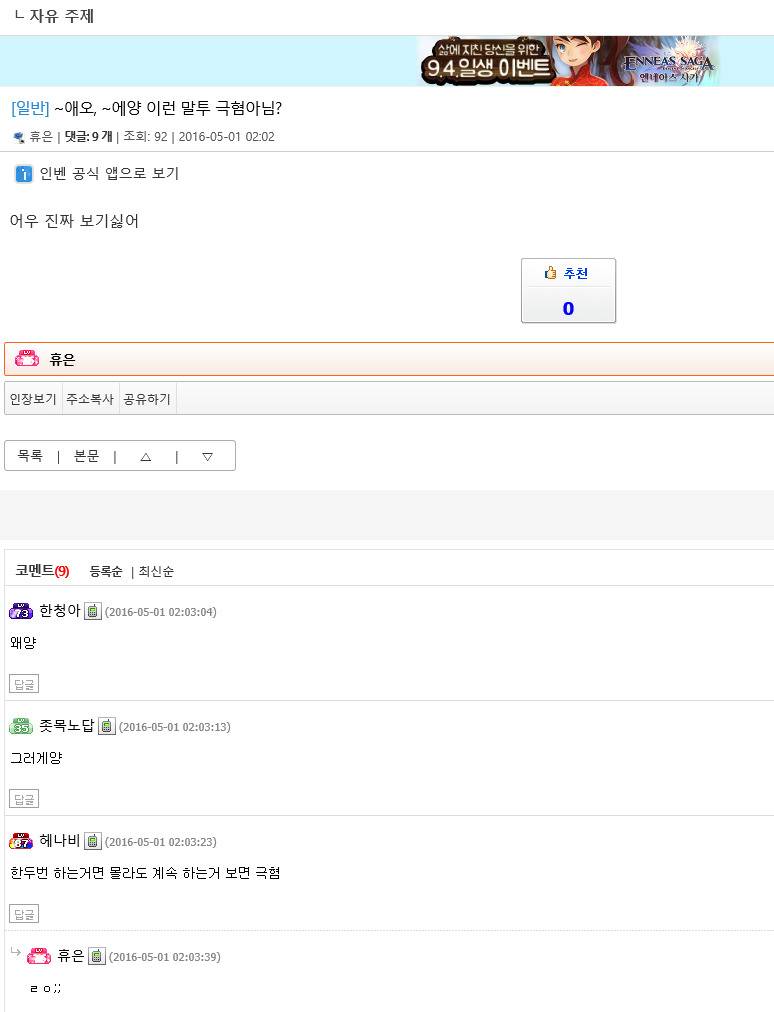Viewport: 774px width, 1012px height.
Task: Switch comment sorting to 최신순
Action: point(156,571)
